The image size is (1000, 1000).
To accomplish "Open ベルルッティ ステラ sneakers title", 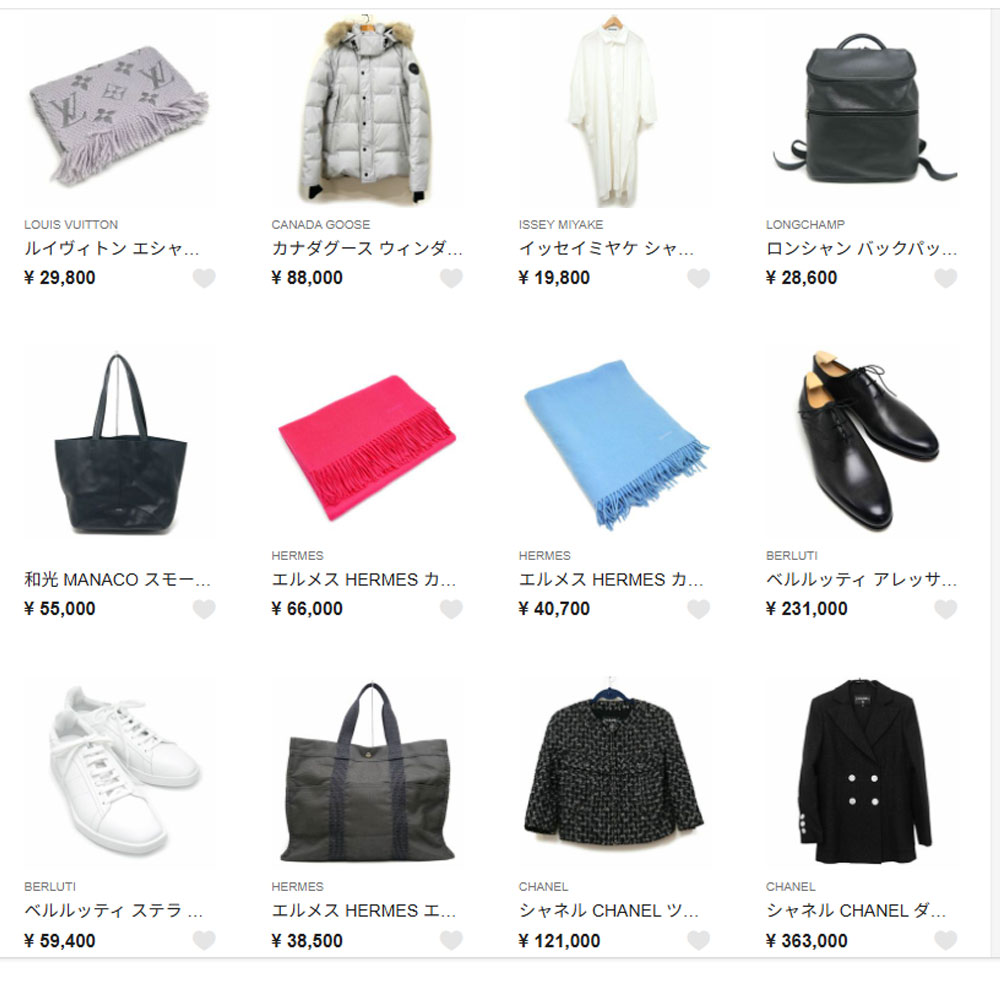I will 114,910.
